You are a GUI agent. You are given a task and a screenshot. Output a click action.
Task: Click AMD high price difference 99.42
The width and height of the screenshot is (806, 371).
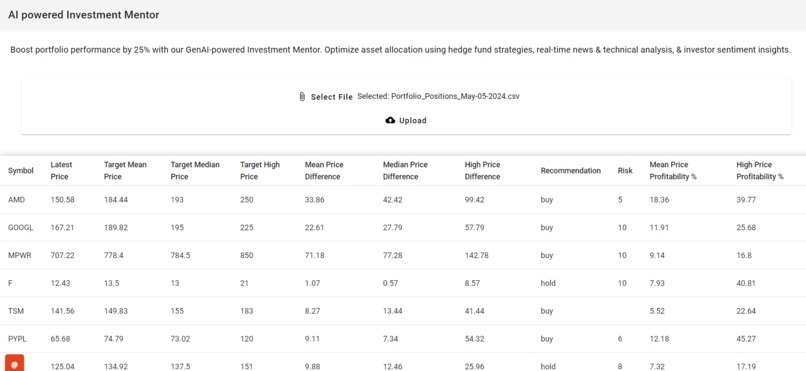474,200
